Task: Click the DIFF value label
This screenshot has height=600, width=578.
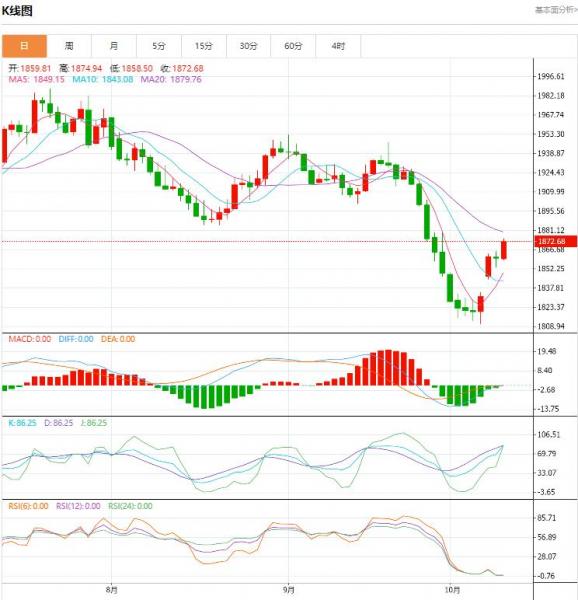Action: click(x=76, y=339)
